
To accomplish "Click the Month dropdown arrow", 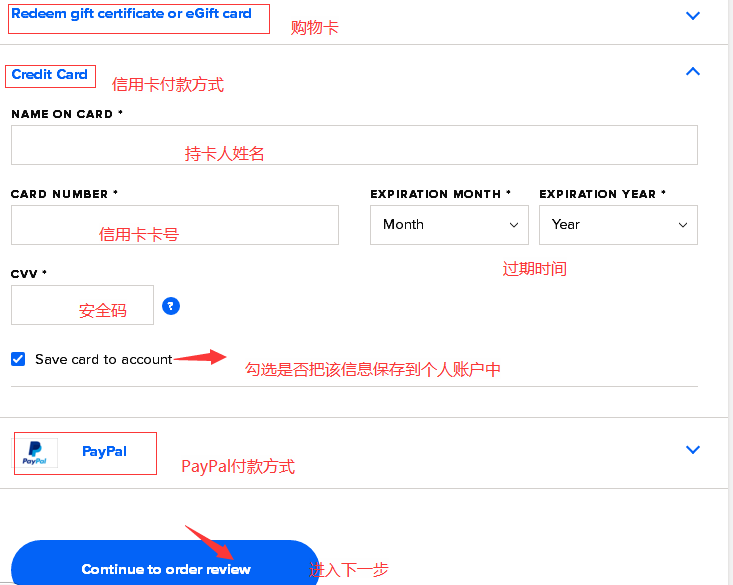I will [x=514, y=225].
